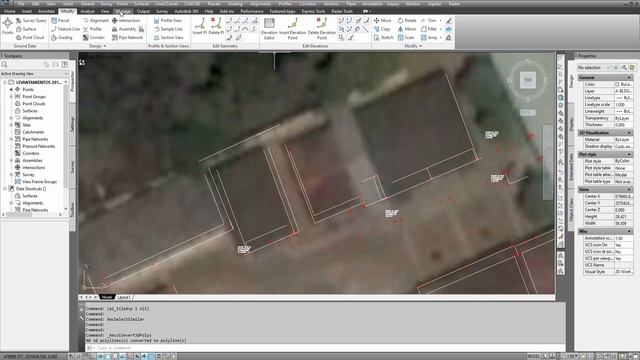Expand Point Groups tree node
This screenshot has height=360, width=640.
point(11,97)
